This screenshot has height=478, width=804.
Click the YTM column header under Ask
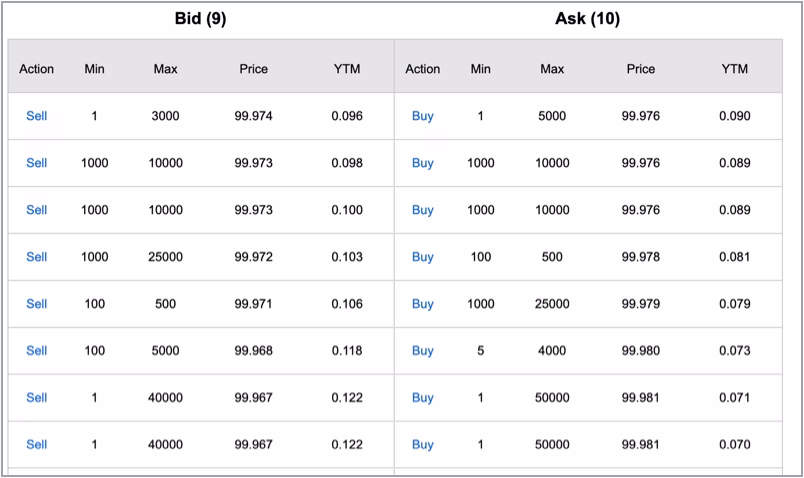(x=734, y=69)
